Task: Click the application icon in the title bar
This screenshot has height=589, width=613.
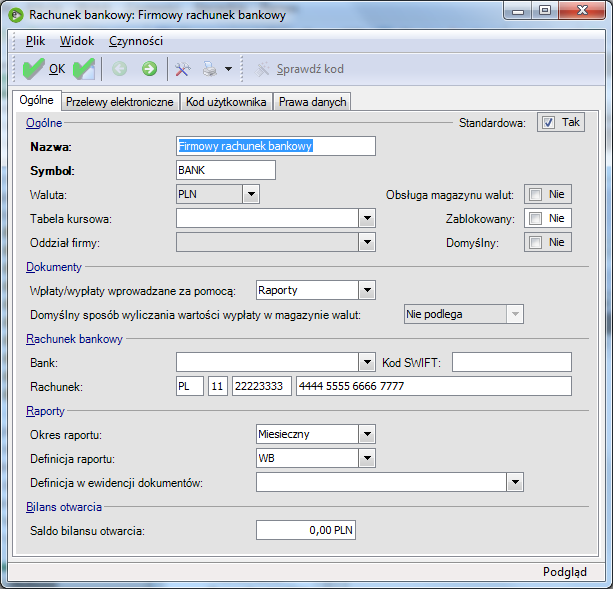Action: [x=16, y=15]
